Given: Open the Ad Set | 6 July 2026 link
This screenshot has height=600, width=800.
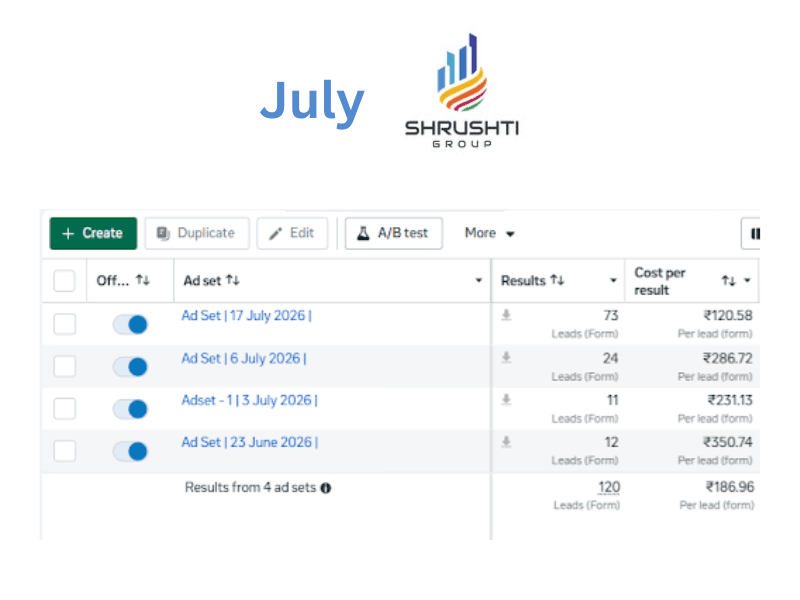Looking at the screenshot, I should (244, 359).
